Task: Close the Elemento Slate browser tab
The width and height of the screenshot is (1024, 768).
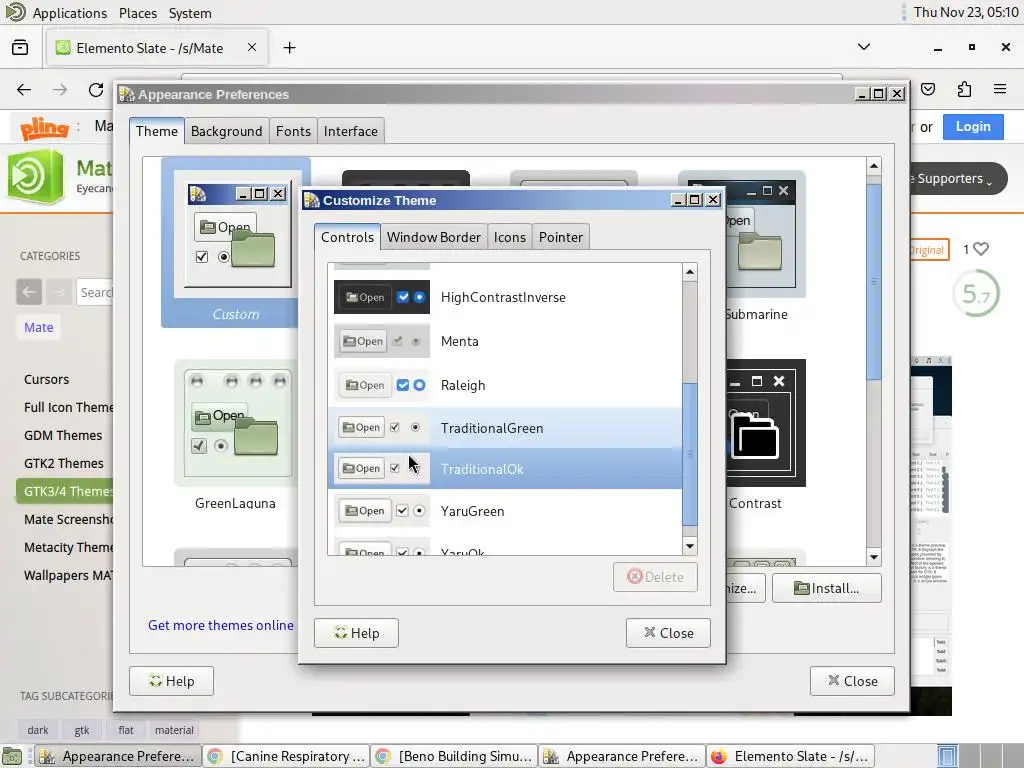Action: pos(251,48)
